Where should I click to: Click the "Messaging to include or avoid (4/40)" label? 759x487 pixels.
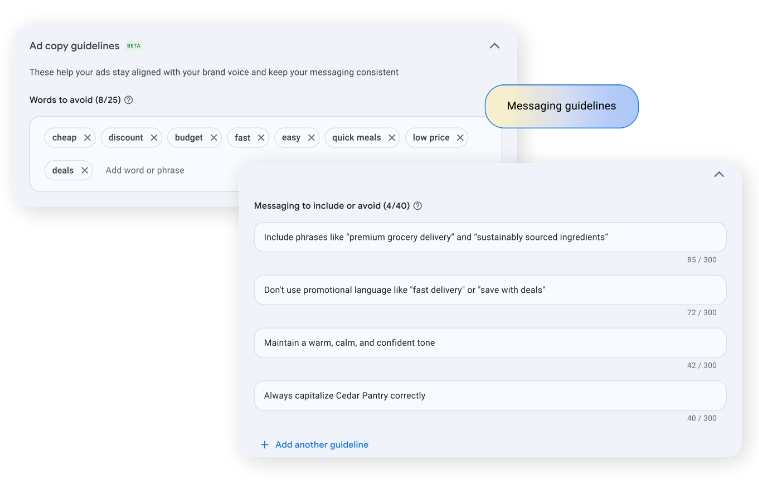click(x=332, y=206)
